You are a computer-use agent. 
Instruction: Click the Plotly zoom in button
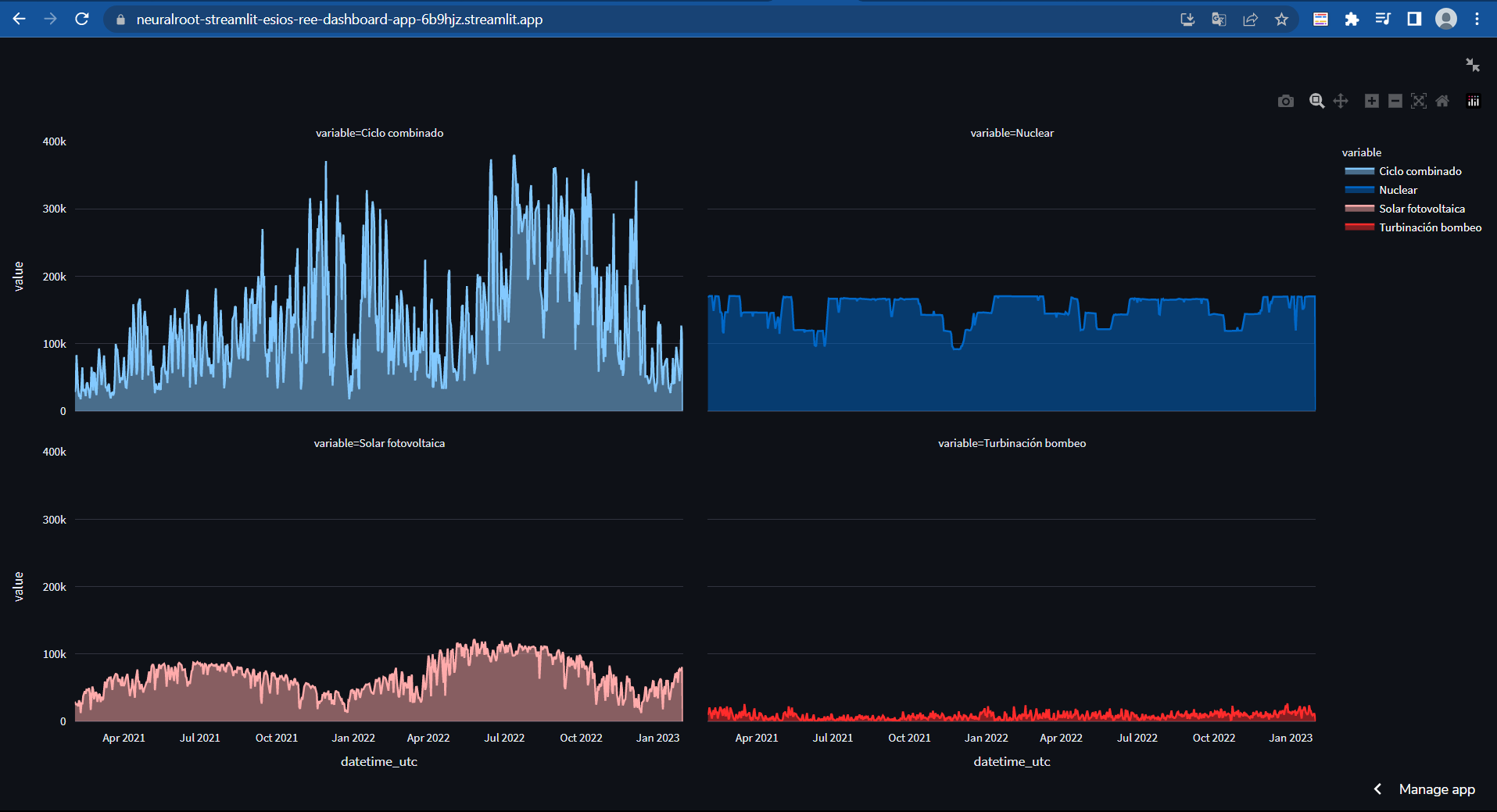pos(1372,101)
